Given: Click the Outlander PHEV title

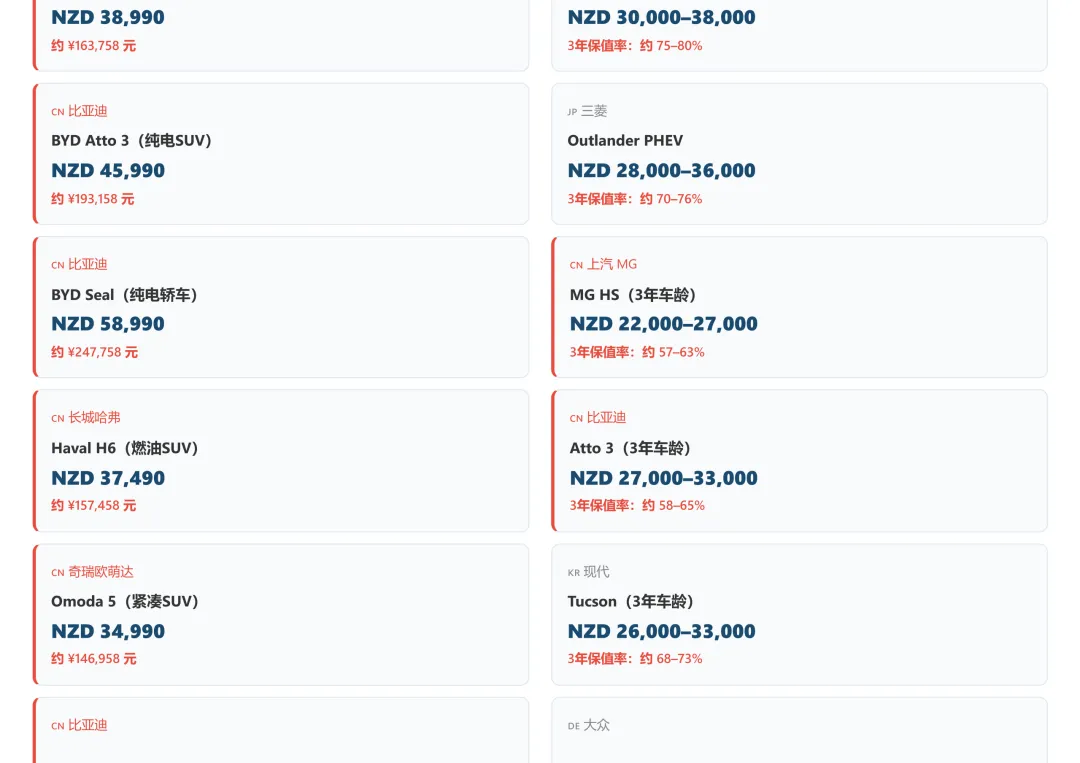Looking at the screenshot, I should [x=625, y=141].
